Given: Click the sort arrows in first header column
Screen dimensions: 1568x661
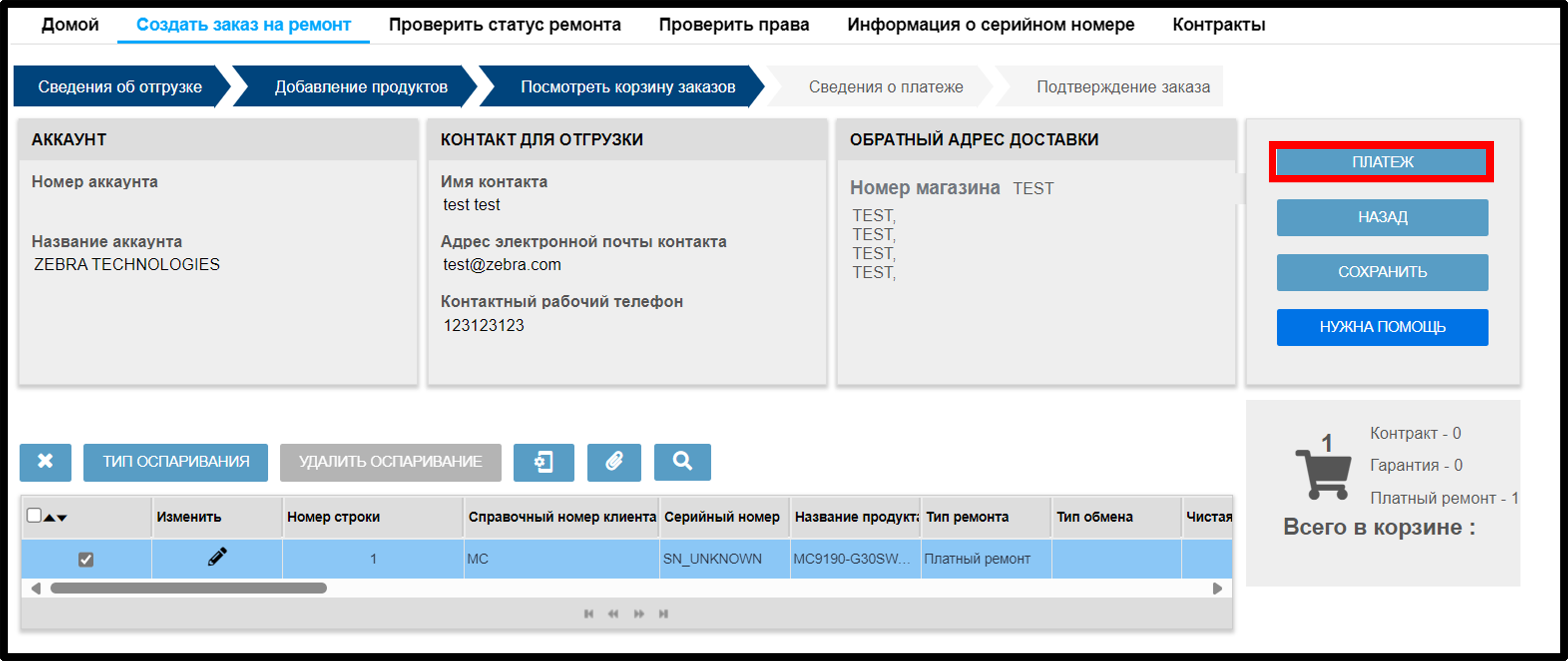Looking at the screenshot, I should pos(55,517).
